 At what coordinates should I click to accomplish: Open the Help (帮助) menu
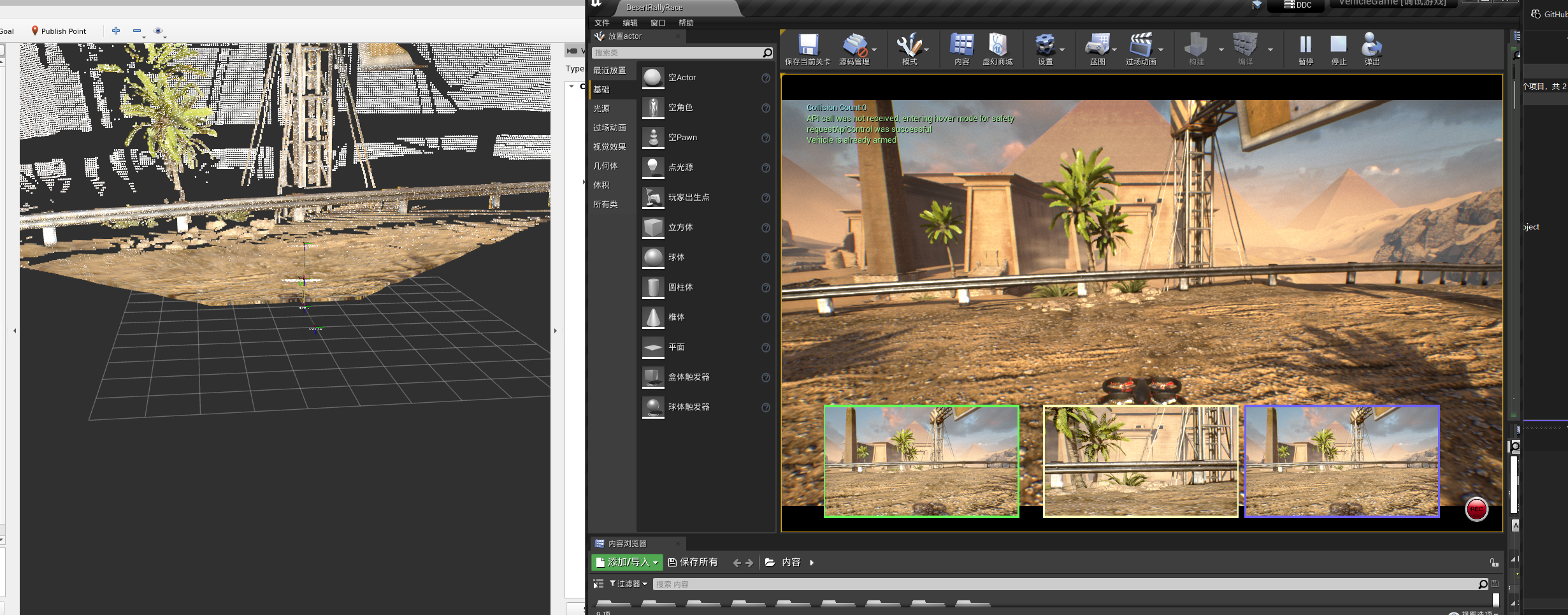[686, 23]
